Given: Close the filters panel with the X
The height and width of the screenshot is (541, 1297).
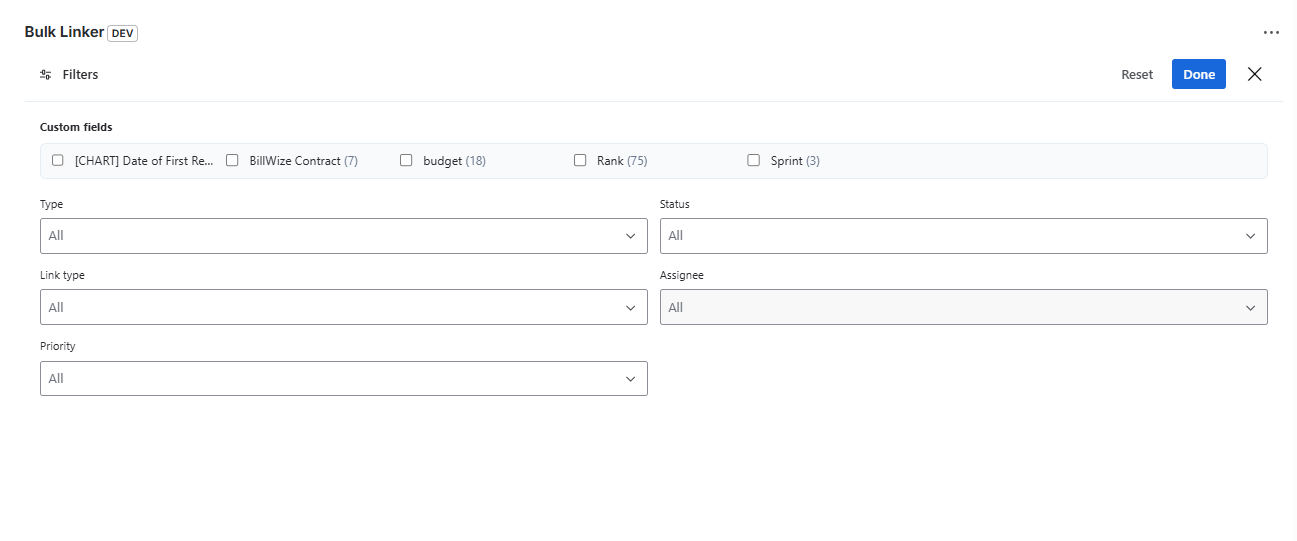Looking at the screenshot, I should coord(1254,74).
